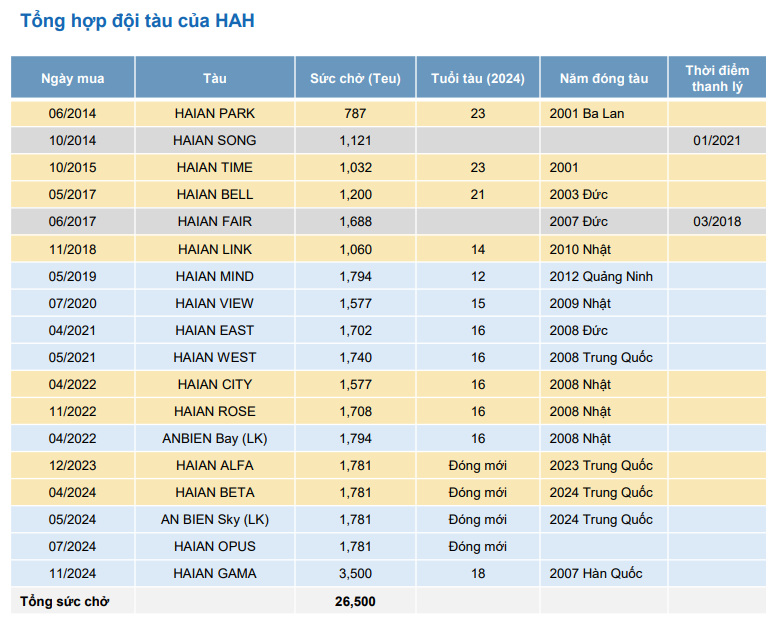Click the purchase date '11/2018'
This screenshot has height=617, width=766.
(72, 249)
